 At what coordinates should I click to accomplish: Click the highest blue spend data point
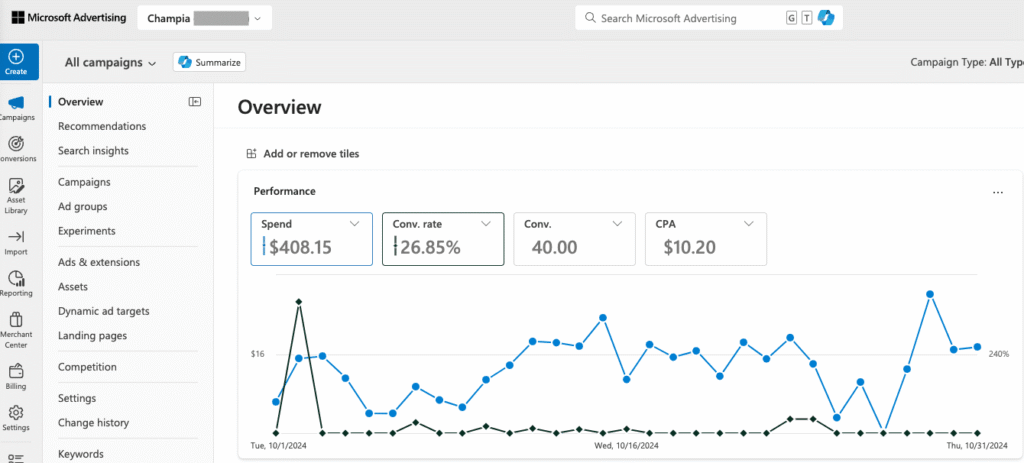pos(929,295)
